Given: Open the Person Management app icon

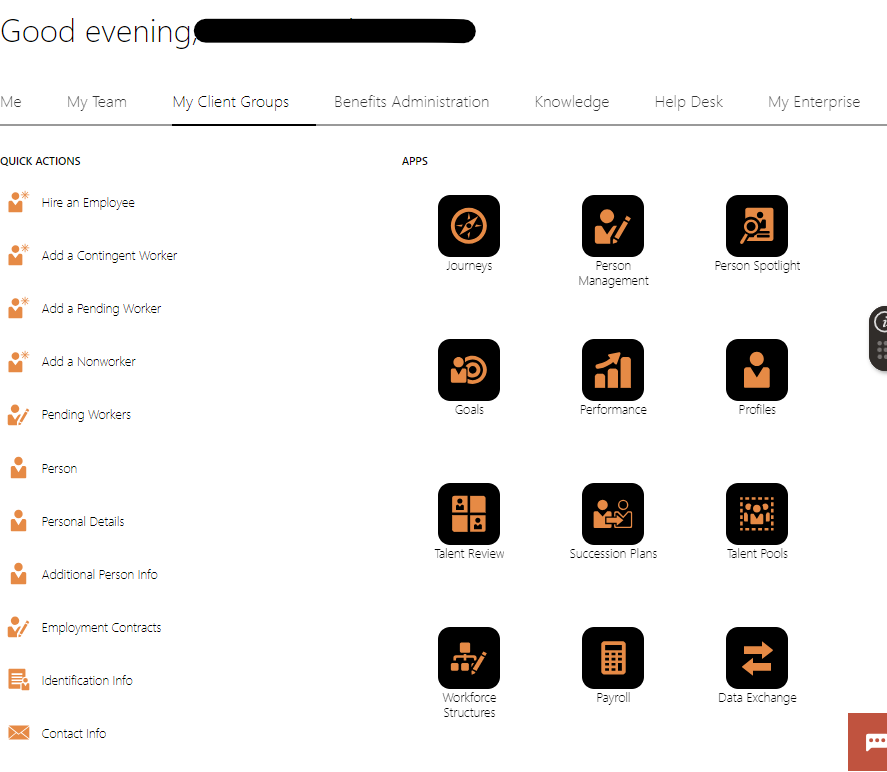Looking at the screenshot, I should click(613, 226).
